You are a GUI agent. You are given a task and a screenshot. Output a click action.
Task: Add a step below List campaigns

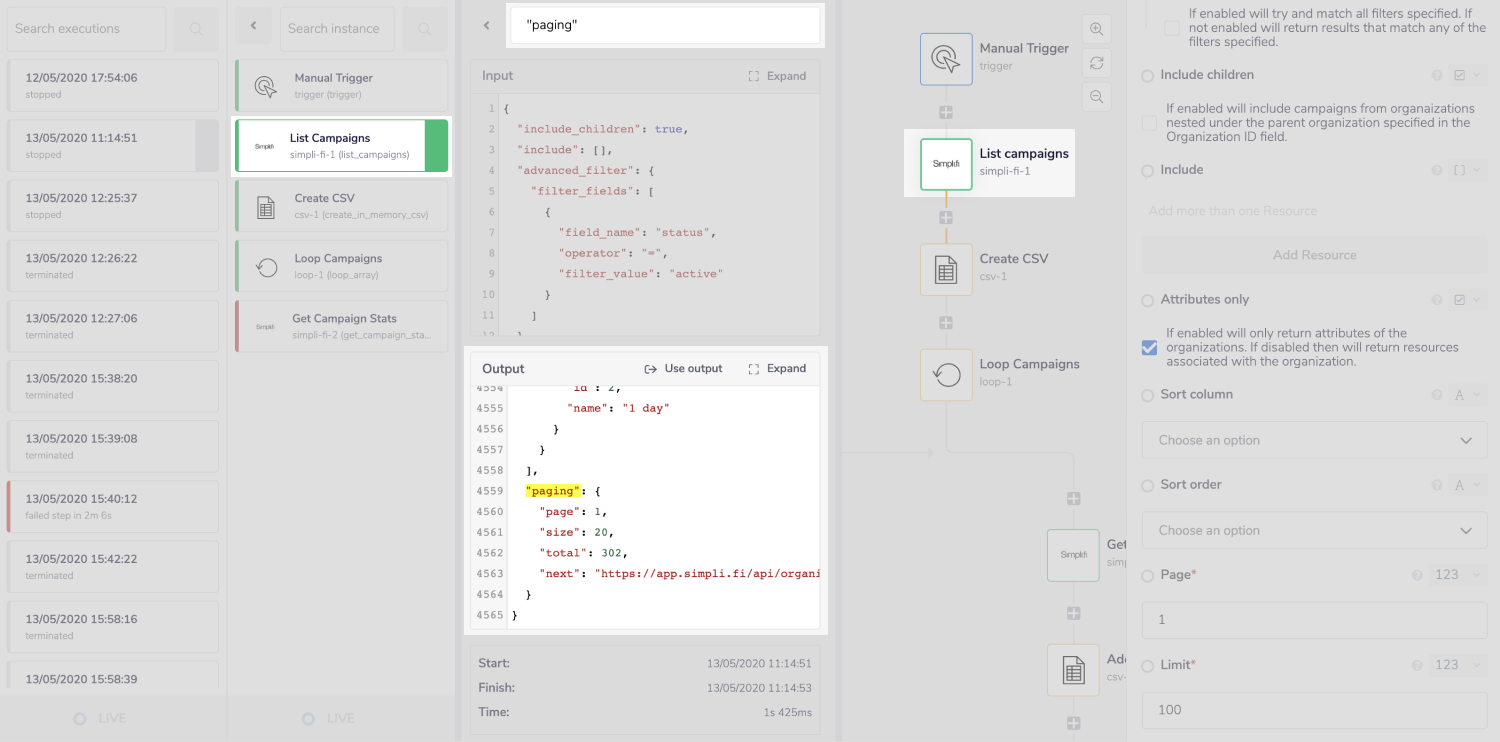[946, 216]
